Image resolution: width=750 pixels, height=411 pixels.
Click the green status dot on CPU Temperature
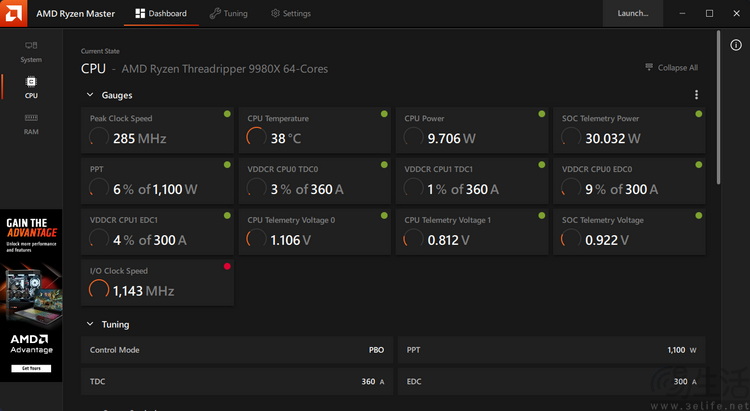click(384, 114)
